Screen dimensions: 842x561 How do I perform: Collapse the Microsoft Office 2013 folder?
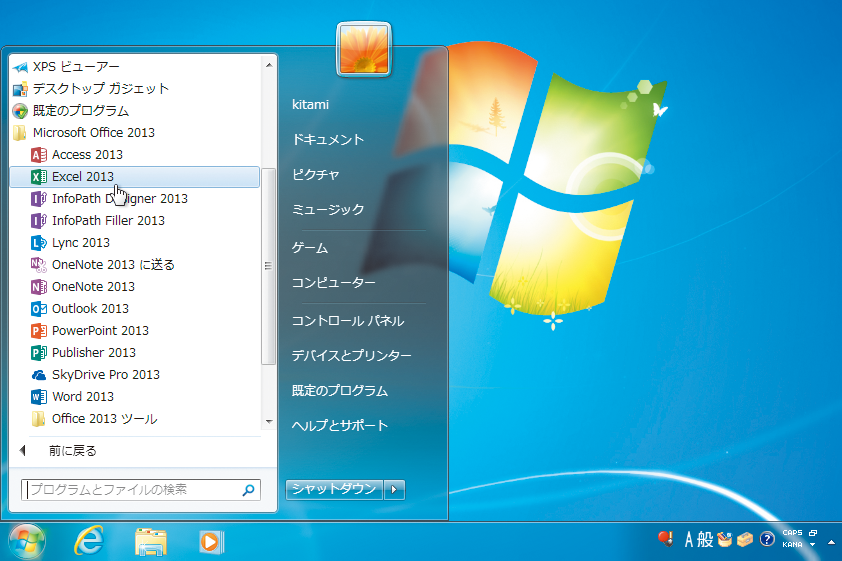pos(83,133)
